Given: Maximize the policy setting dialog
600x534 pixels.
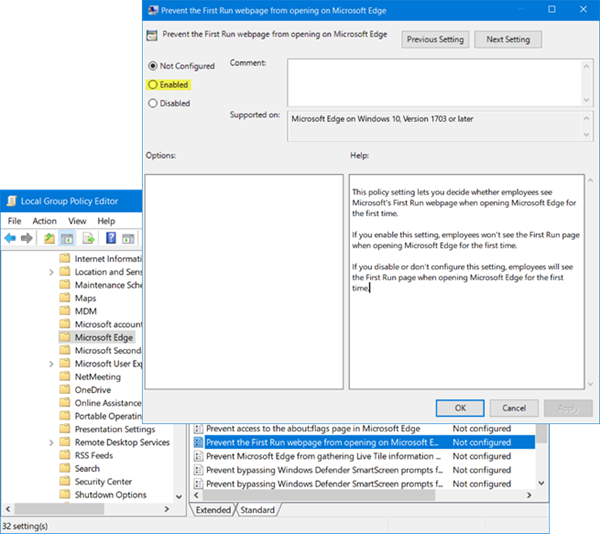Looking at the screenshot, I should [x=552, y=9].
